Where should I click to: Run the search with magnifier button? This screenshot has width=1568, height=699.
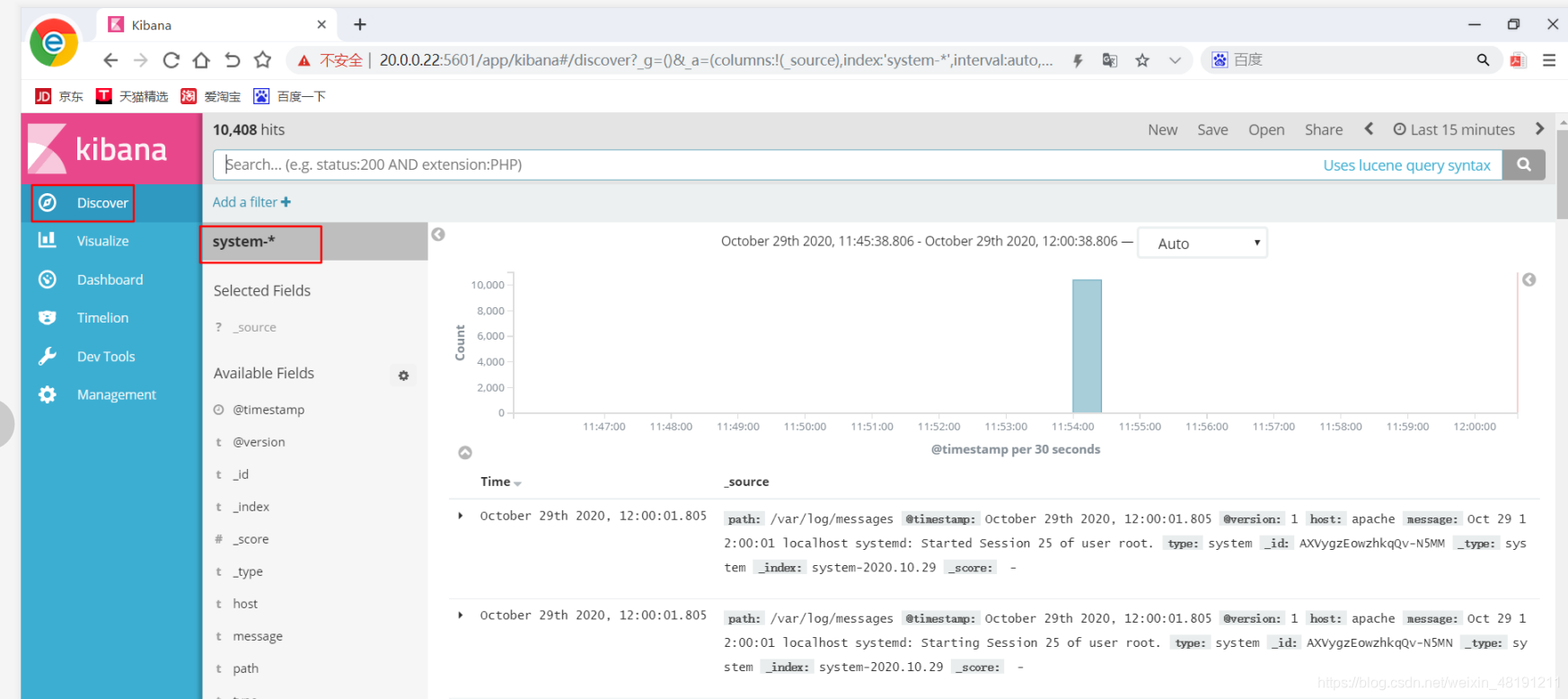1524,164
